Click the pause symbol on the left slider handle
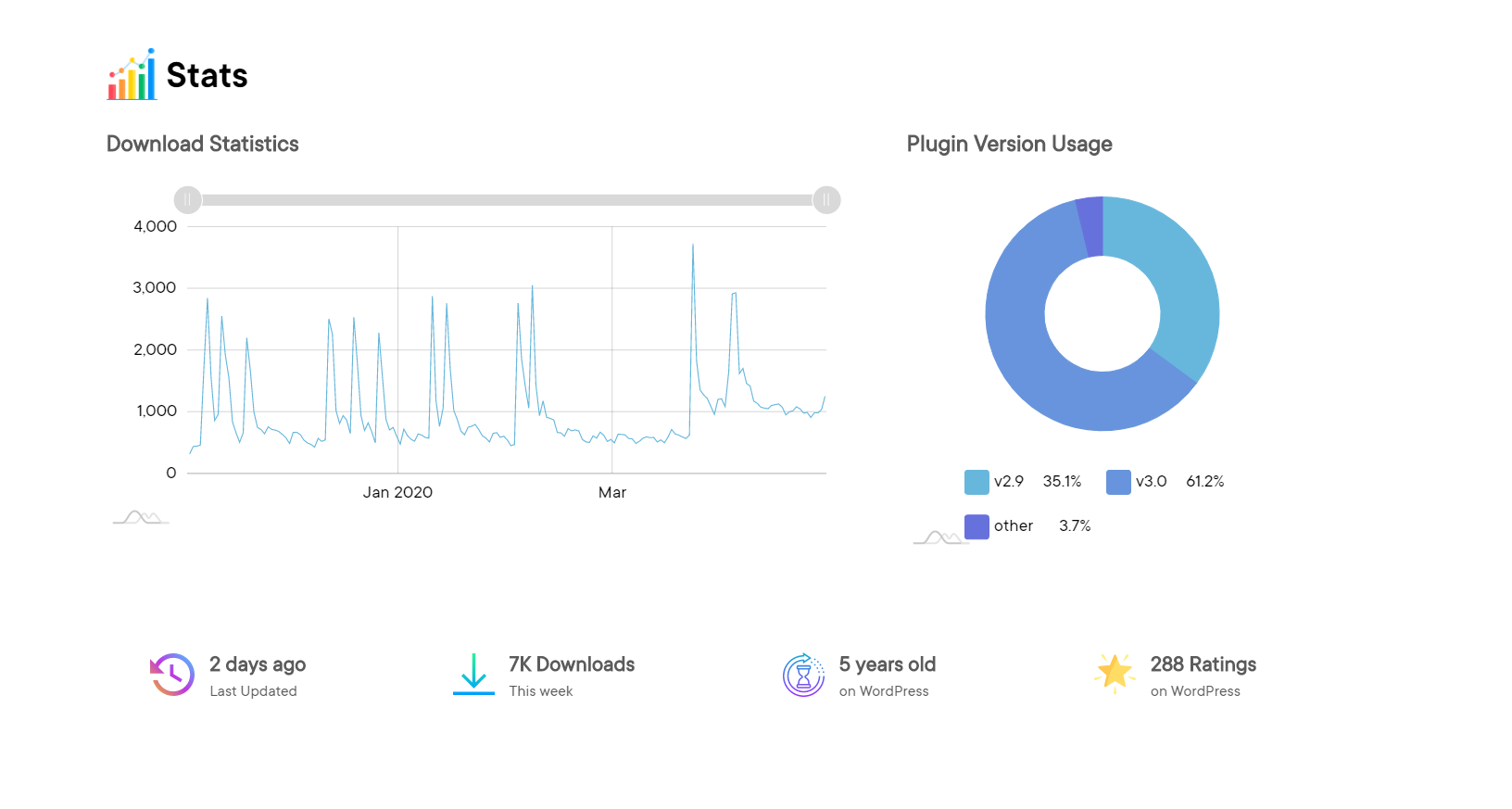This screenshot has height=809, width=1512. (x=187, y=199)
